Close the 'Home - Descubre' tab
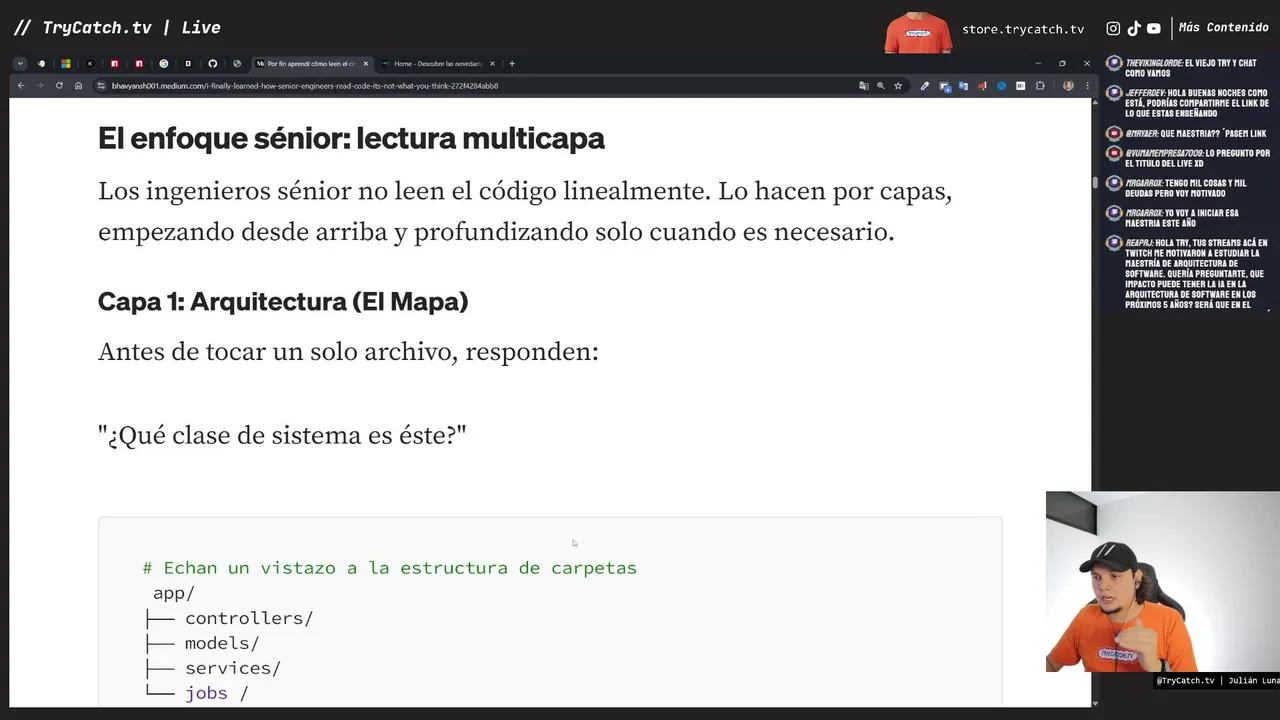This screenshot has width=1280, height=720. click(492, 63)
